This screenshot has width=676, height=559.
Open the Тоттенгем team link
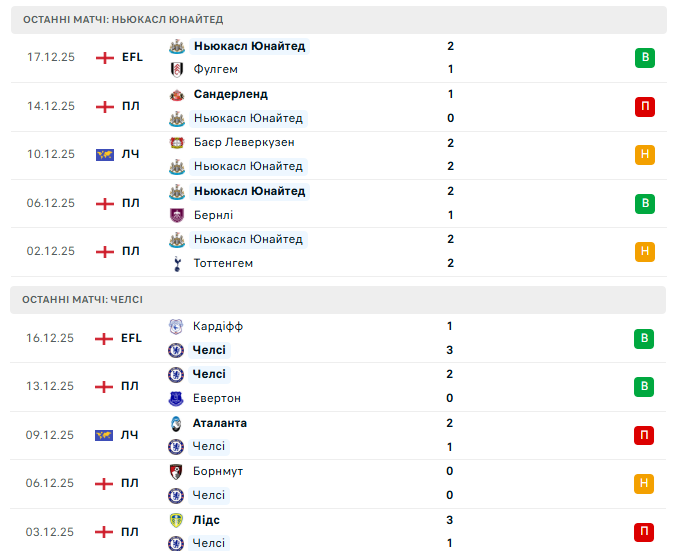[223, 263]
